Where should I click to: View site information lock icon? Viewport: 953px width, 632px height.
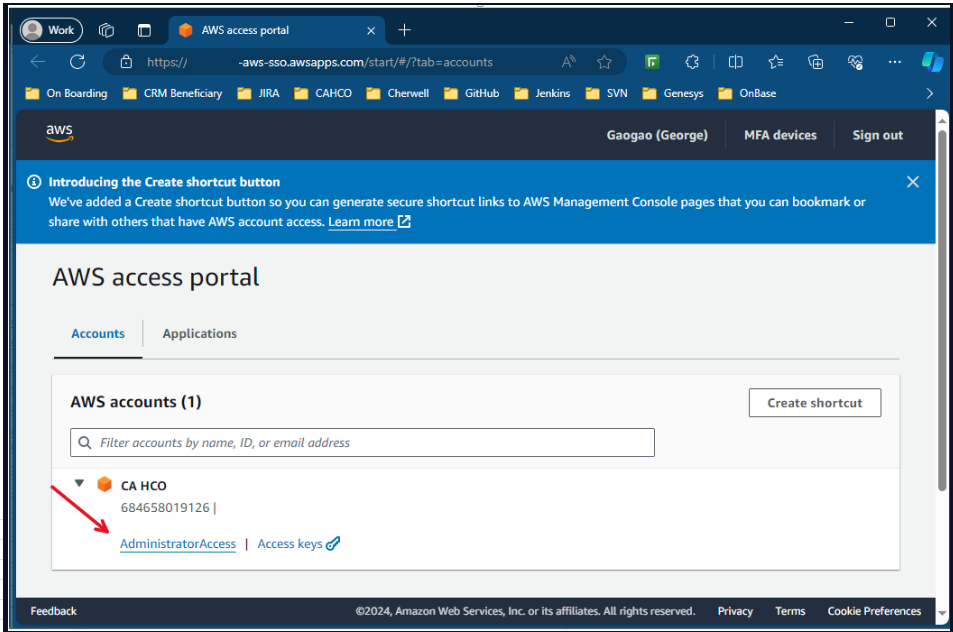pyautogui.click(x=126, y=61)
